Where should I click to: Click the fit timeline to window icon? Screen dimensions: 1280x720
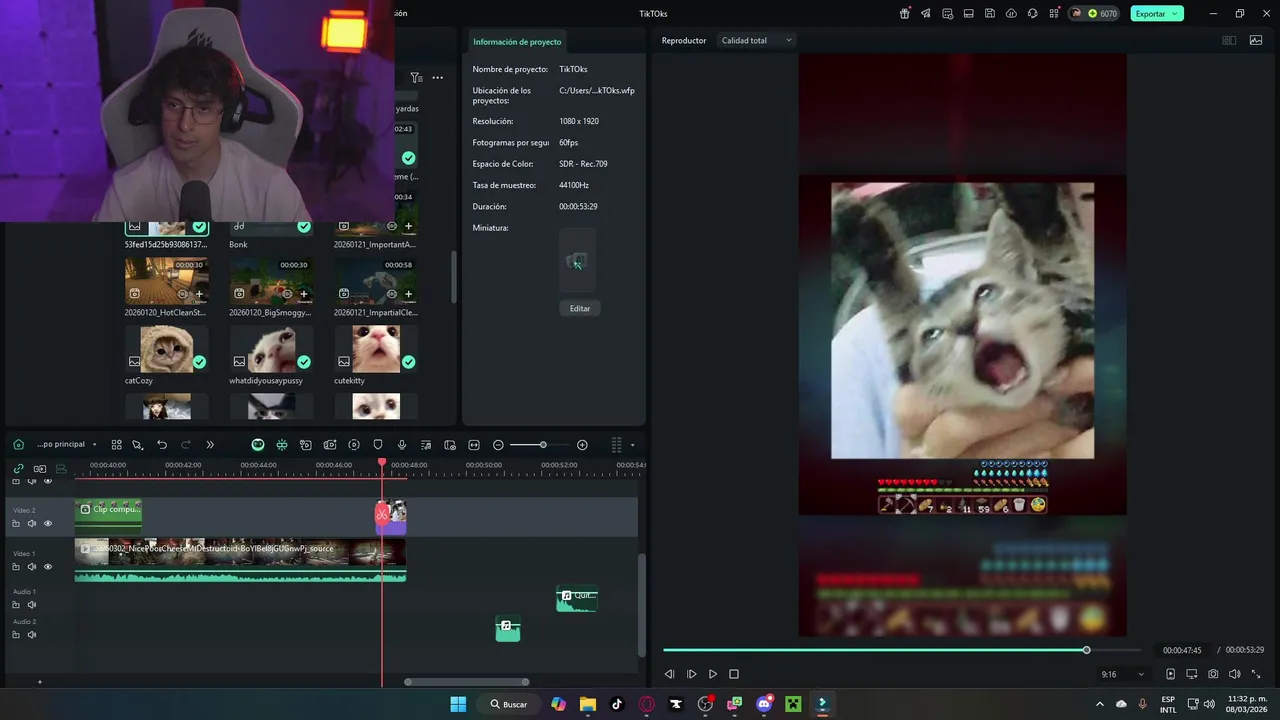[x=474, y=445]
